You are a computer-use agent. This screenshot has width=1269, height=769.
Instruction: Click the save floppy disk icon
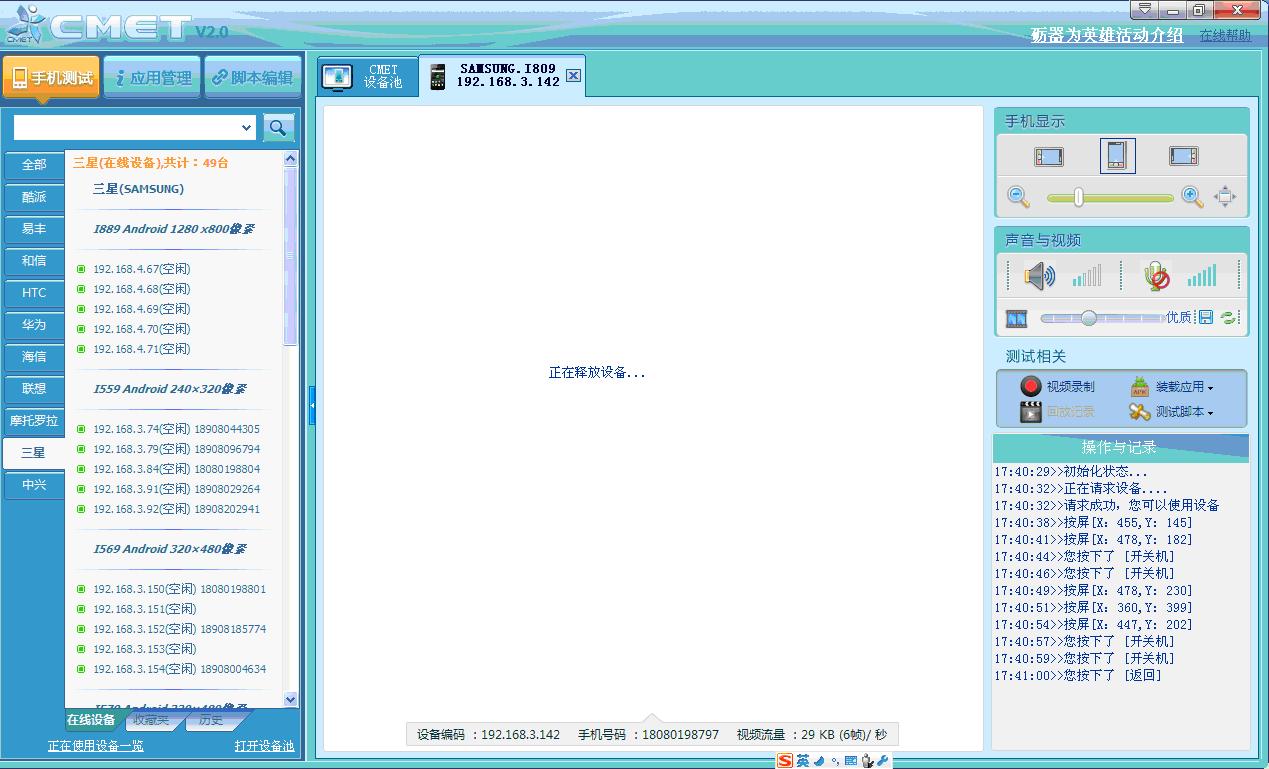click(x=1206, y=318)
